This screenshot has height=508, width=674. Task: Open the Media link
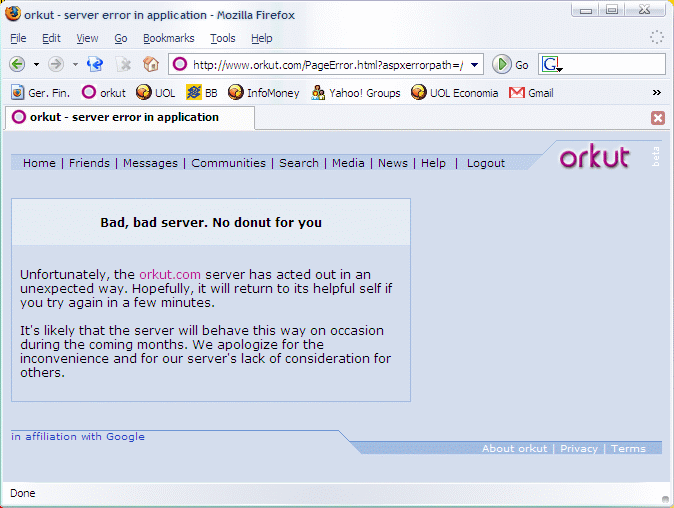(x=348, y=163)
